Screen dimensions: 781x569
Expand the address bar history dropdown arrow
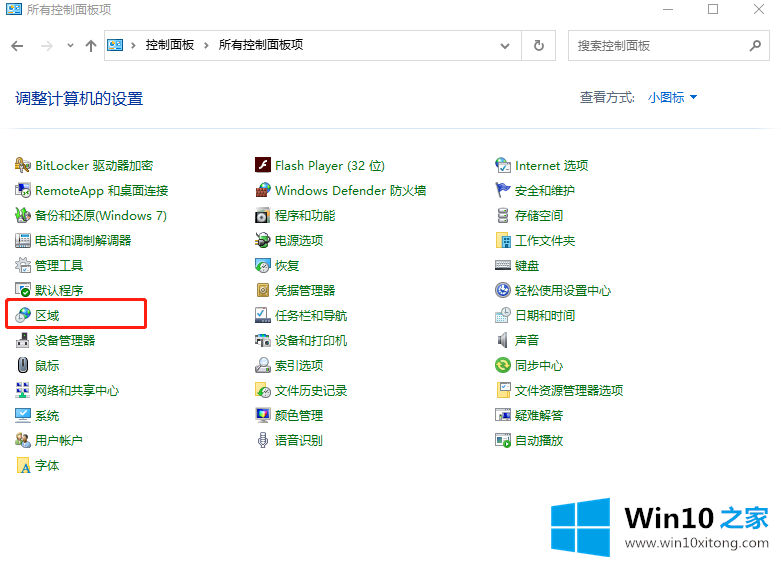pyautogui.click(x=504, y=45)
